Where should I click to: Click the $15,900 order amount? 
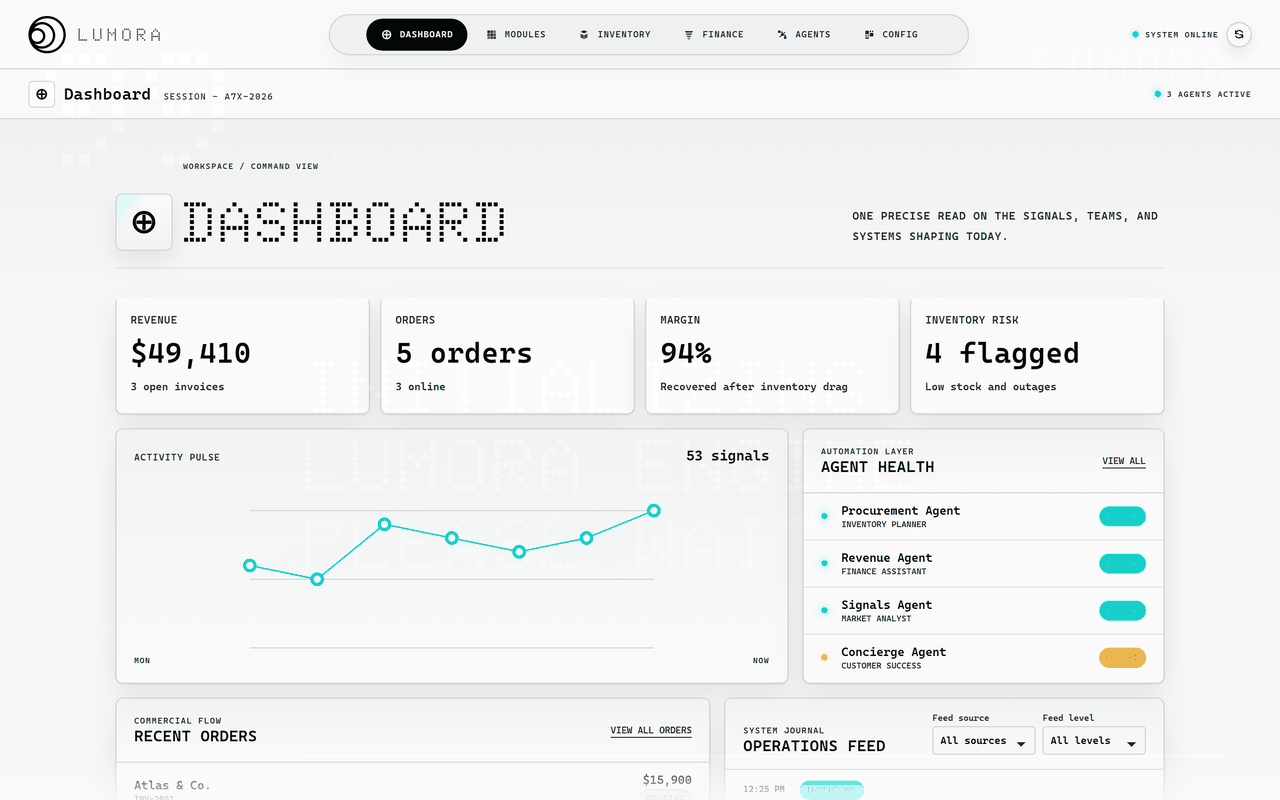click(x=667, y=779)
